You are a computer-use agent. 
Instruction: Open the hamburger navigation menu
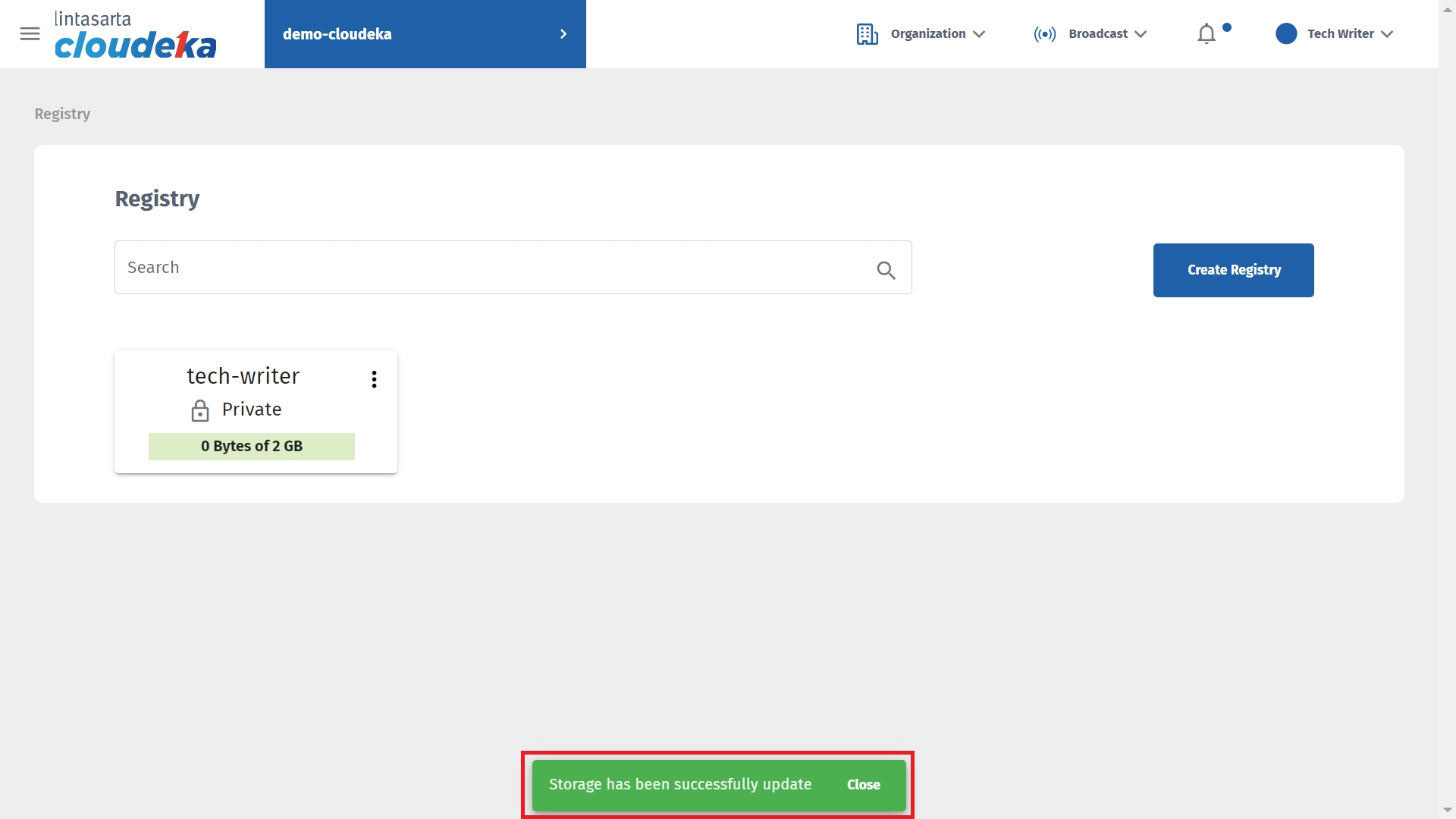30,34
